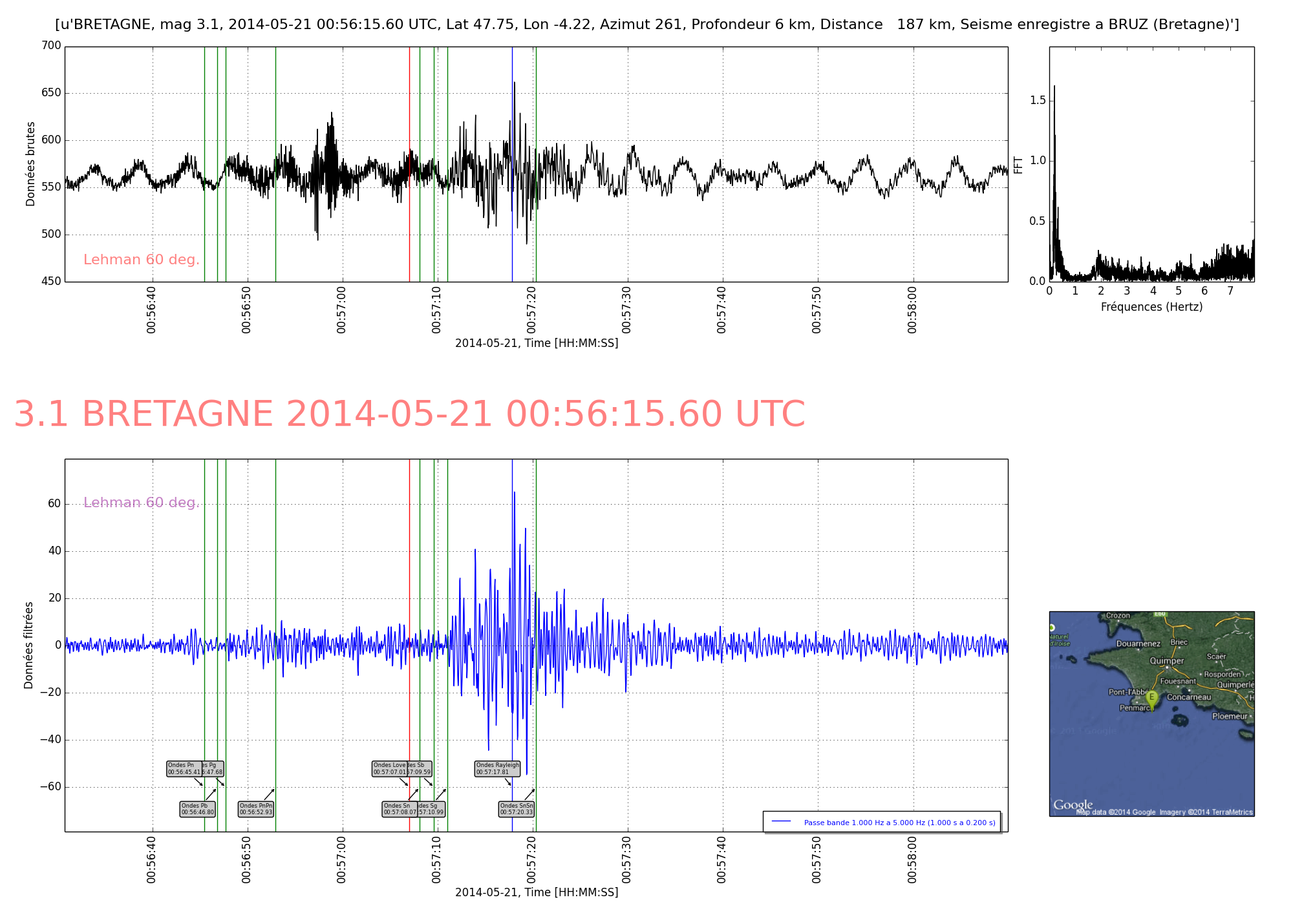Image resolution: width=1293 pixels, height=924 pixels.
Task: Click the Ondes PnPn annotation box
Action: click(x=256, y=809)
